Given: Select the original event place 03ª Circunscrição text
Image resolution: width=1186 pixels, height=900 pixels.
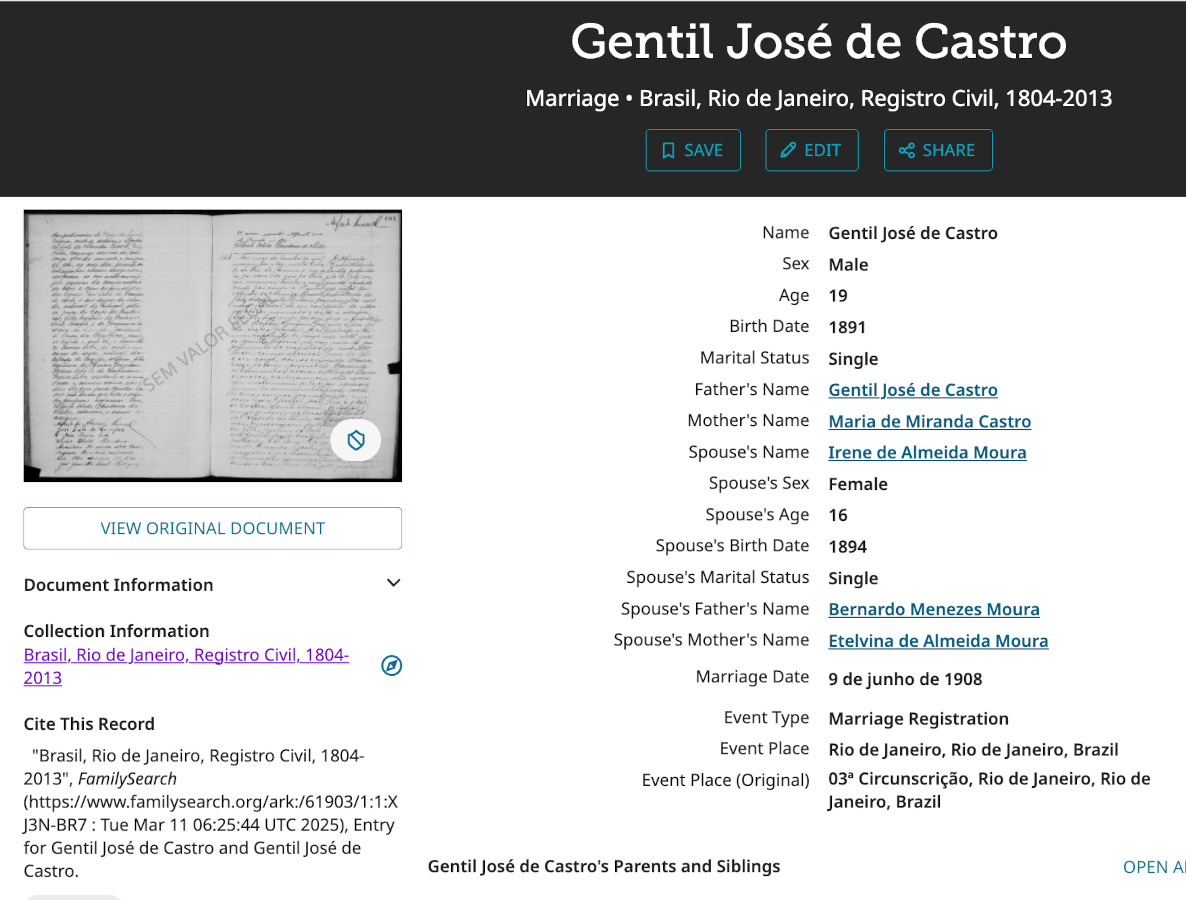Looking at the screenshot, I should coord(989,790).
